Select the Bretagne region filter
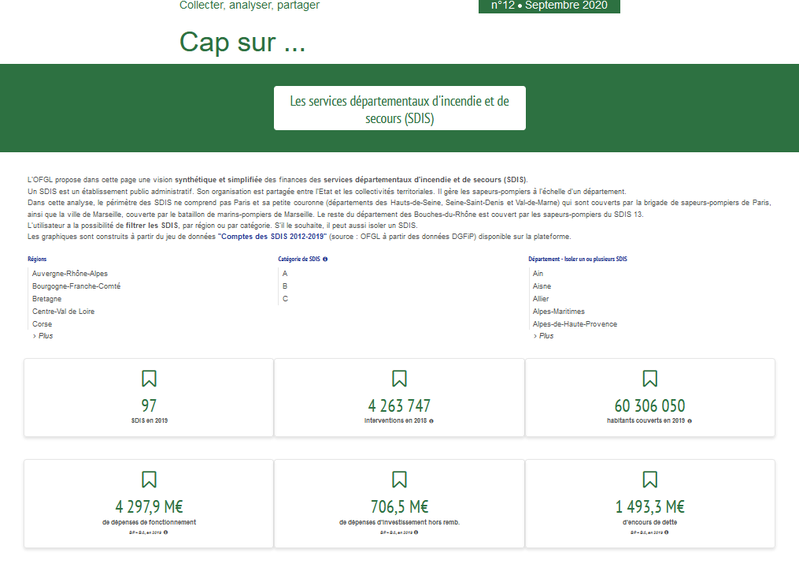The width and height of the screenshot is (799, 564). tap(47, 299)
